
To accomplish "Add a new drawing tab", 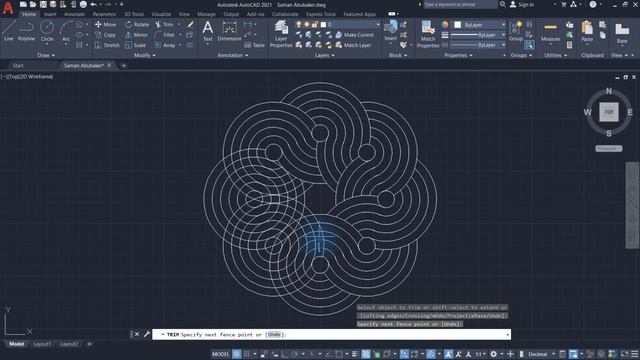I will click(124, 65).
